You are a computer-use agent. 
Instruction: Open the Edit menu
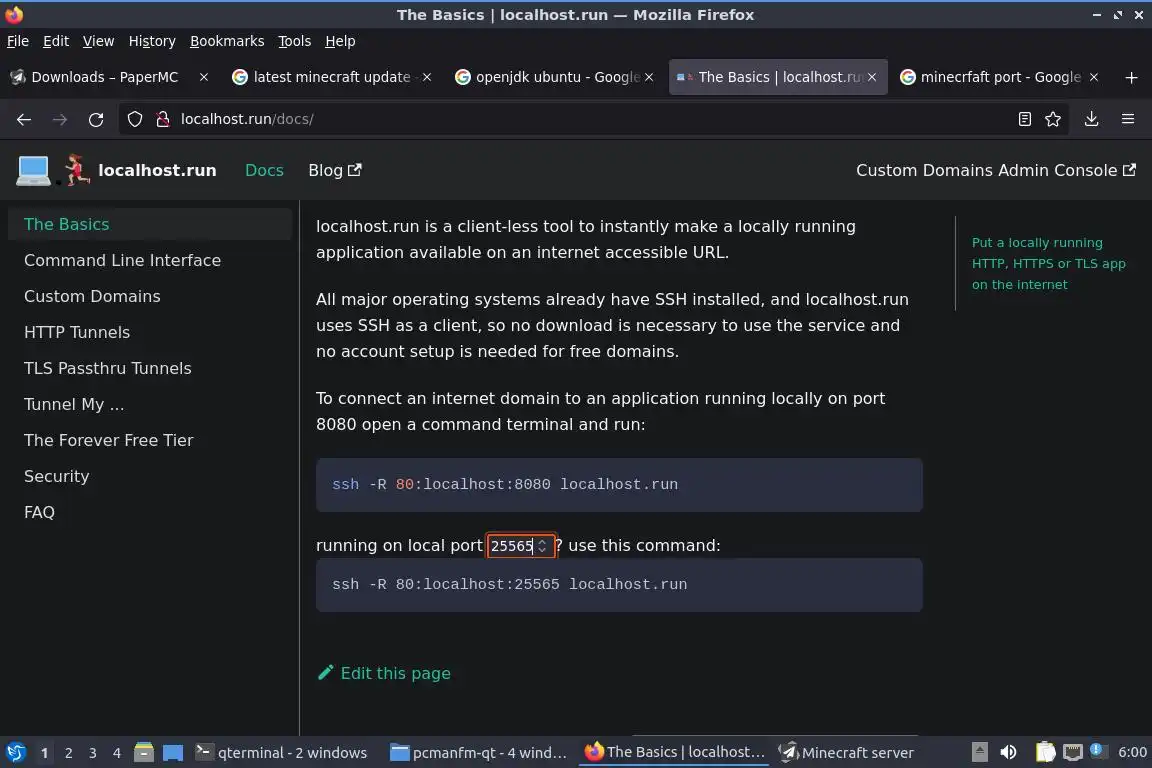[56, 41]
